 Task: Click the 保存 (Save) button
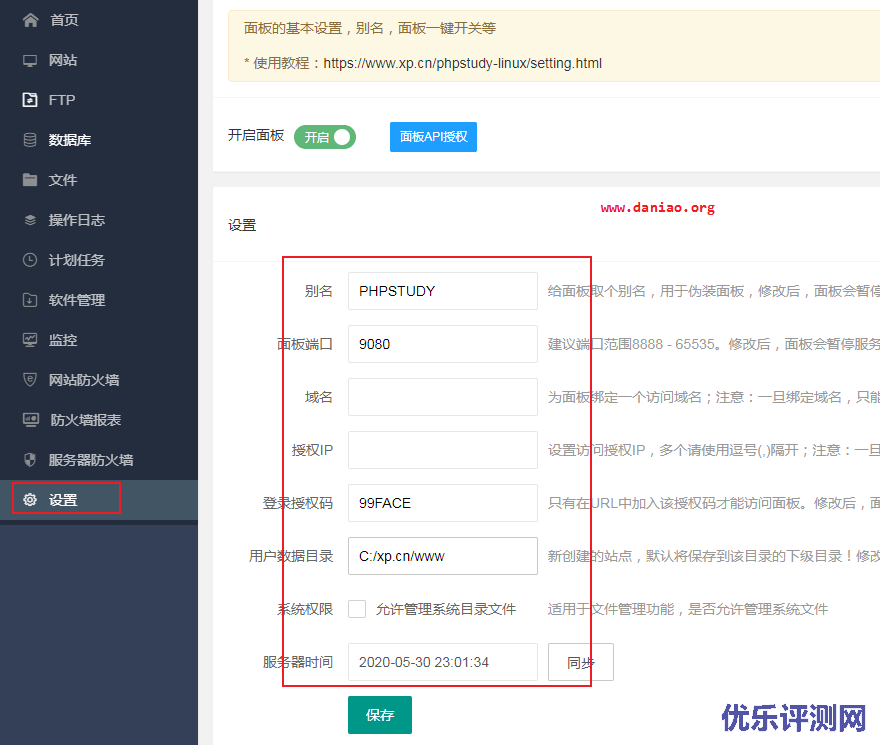(379, 714)
